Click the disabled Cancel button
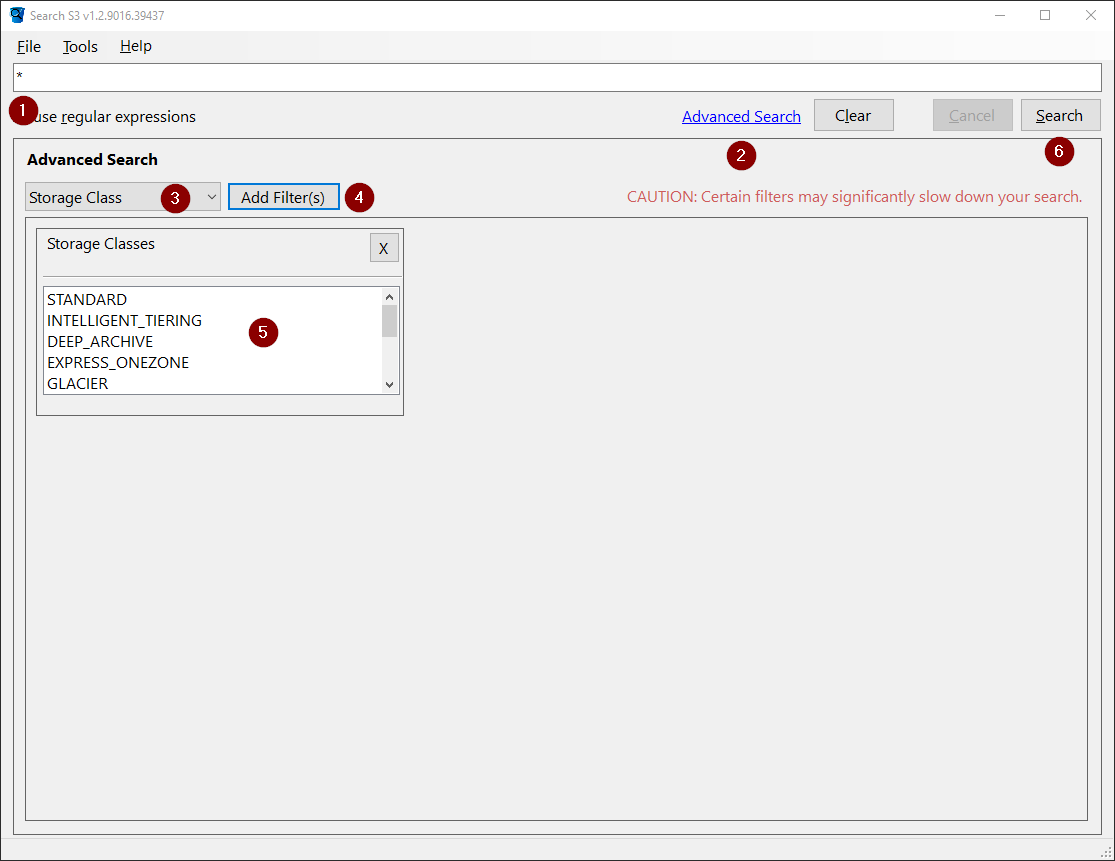 click(x=972, y=115)
